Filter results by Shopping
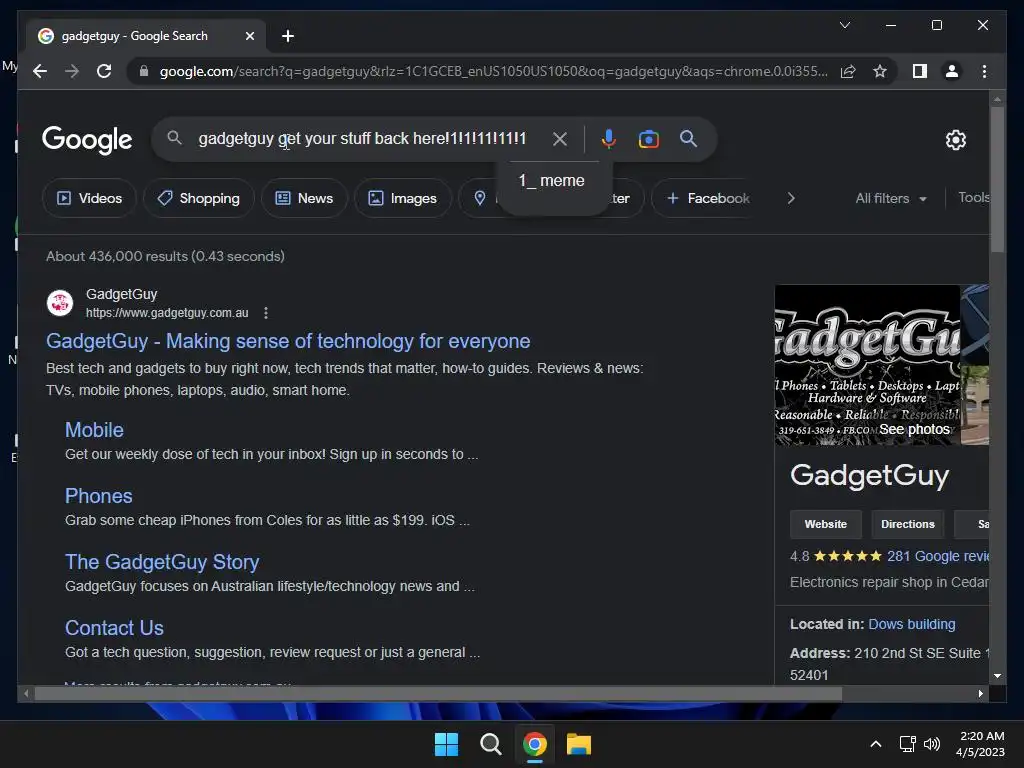This screenshot has width=1024, height=768. click(x=199, y=198)
